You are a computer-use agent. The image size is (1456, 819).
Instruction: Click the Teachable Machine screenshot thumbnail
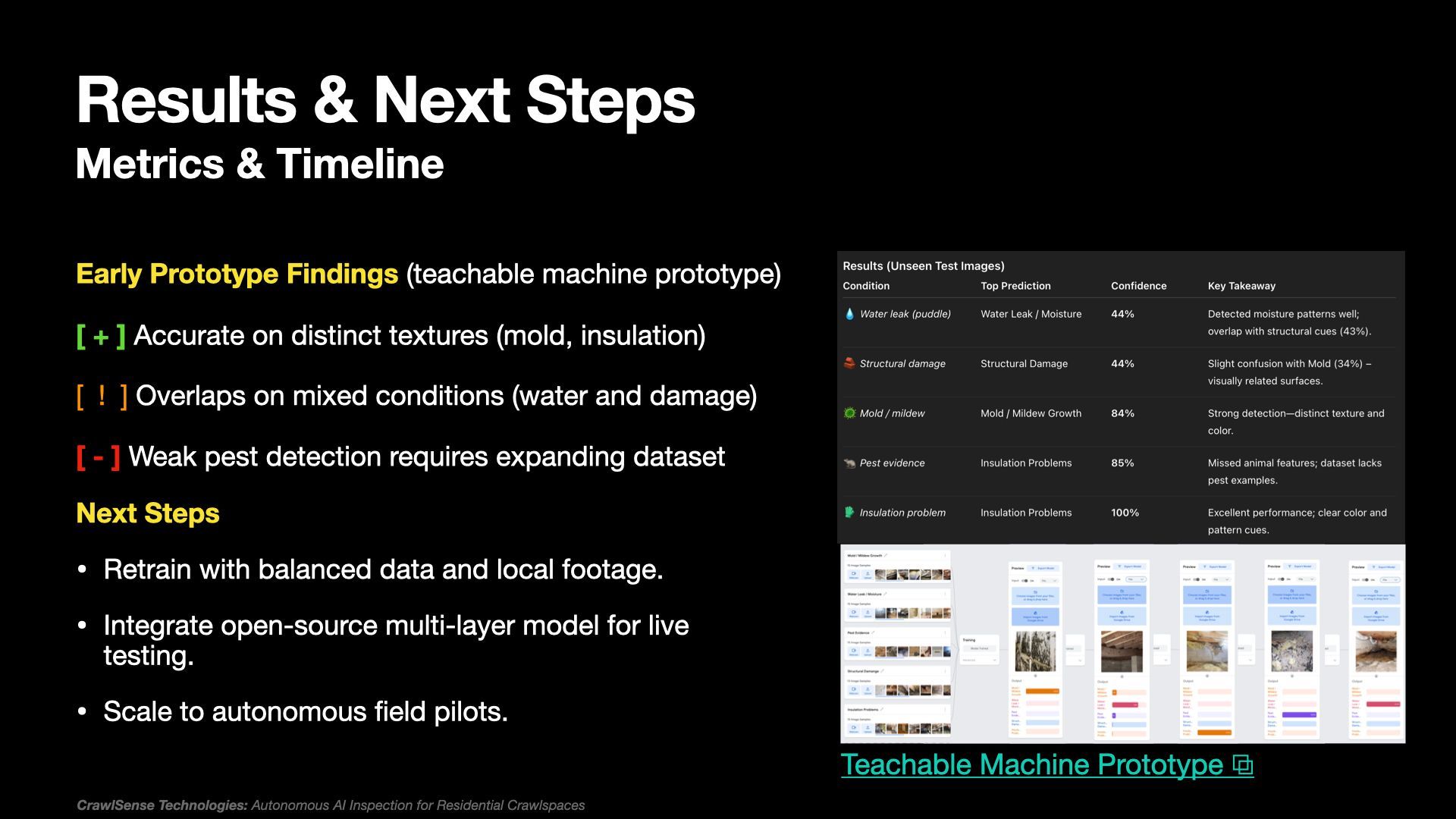coord(1122,643)
